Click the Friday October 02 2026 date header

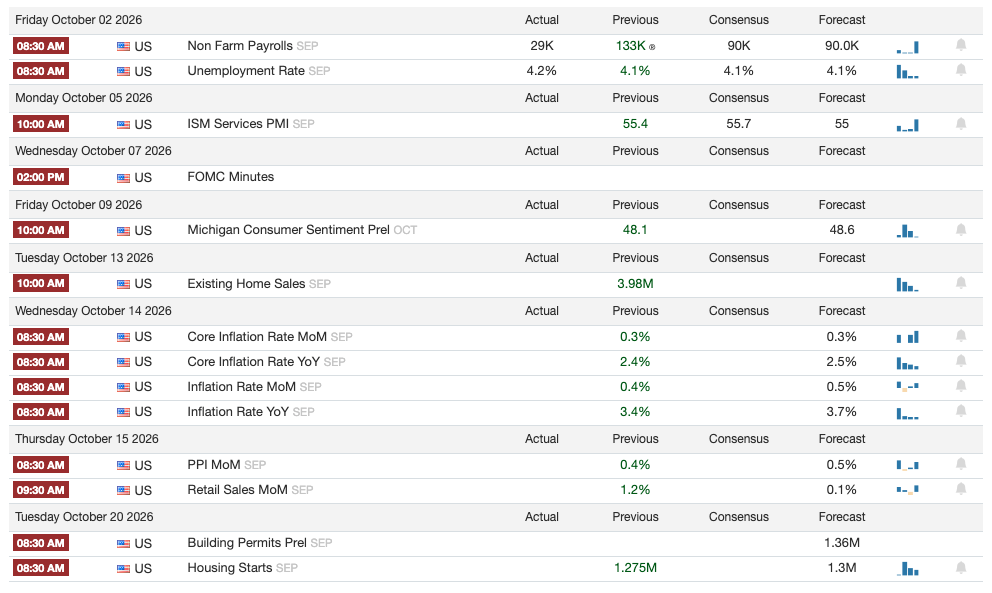(78, 20)
